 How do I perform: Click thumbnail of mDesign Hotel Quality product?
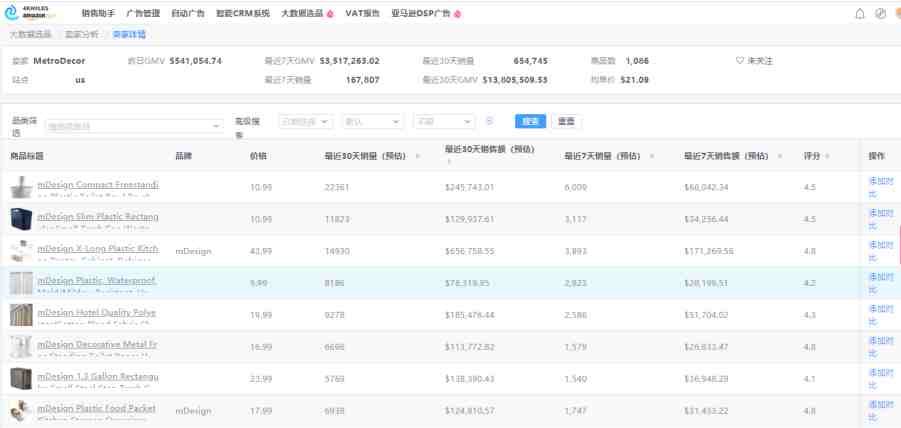tap(21, 315)
